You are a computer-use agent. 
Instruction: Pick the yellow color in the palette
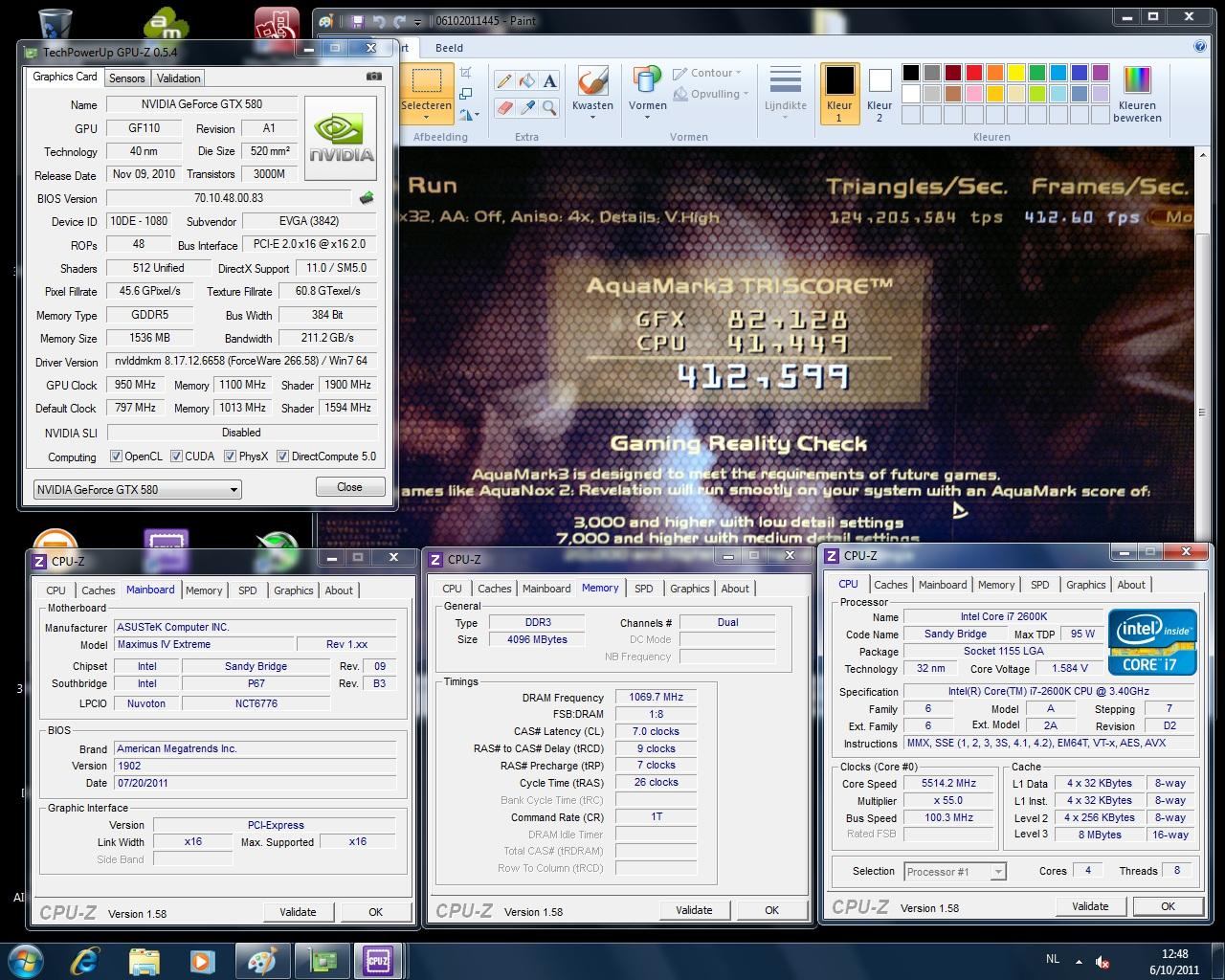[1015, 73]
